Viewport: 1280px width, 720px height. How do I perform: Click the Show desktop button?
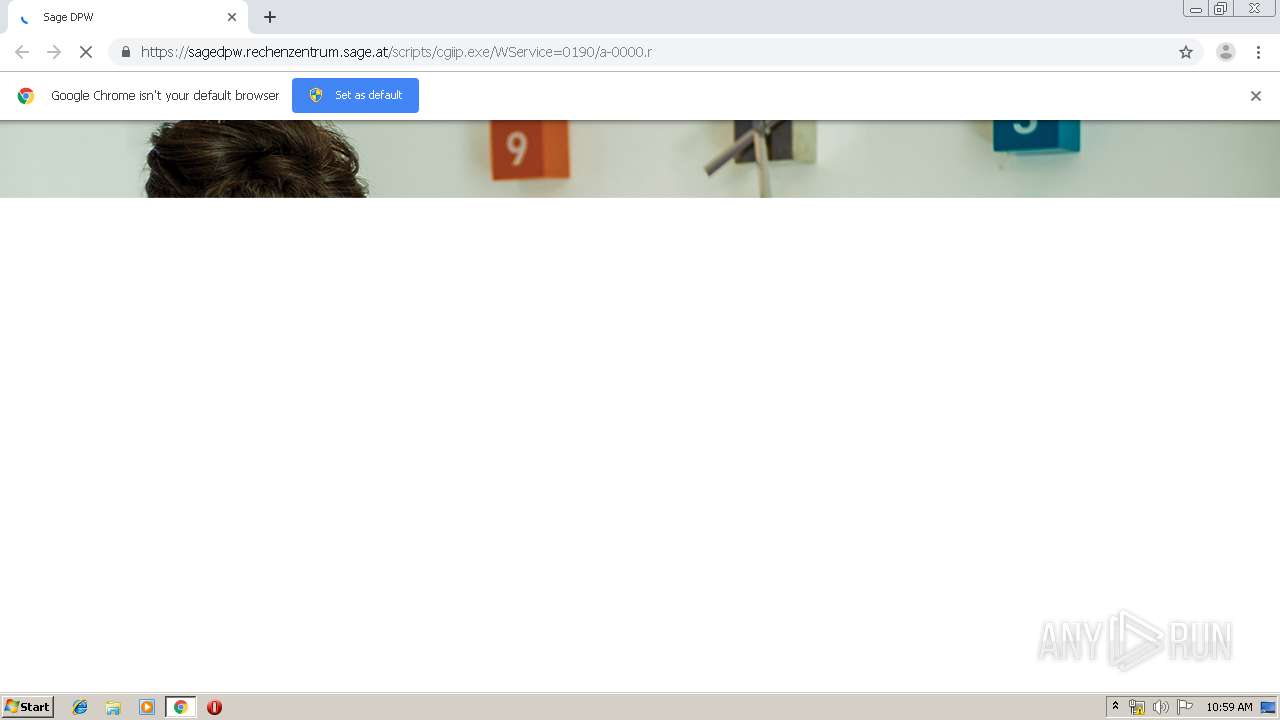click(x=1268, y=707)
